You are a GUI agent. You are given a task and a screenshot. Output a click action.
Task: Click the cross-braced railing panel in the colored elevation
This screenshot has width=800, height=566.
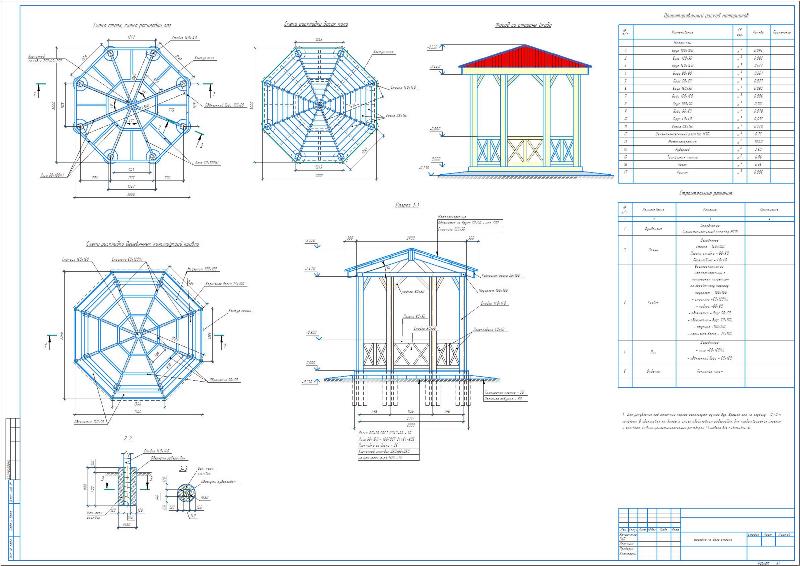coord(525,151)
